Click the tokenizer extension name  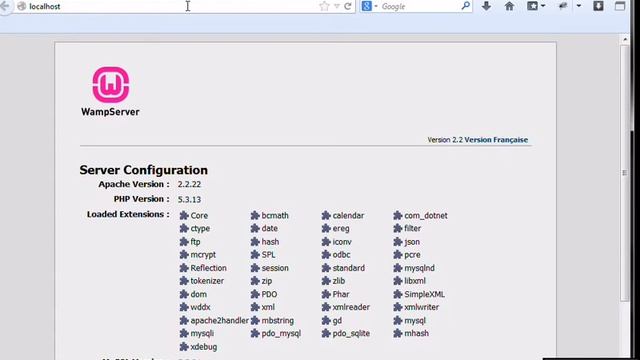[x=207, y=281]
